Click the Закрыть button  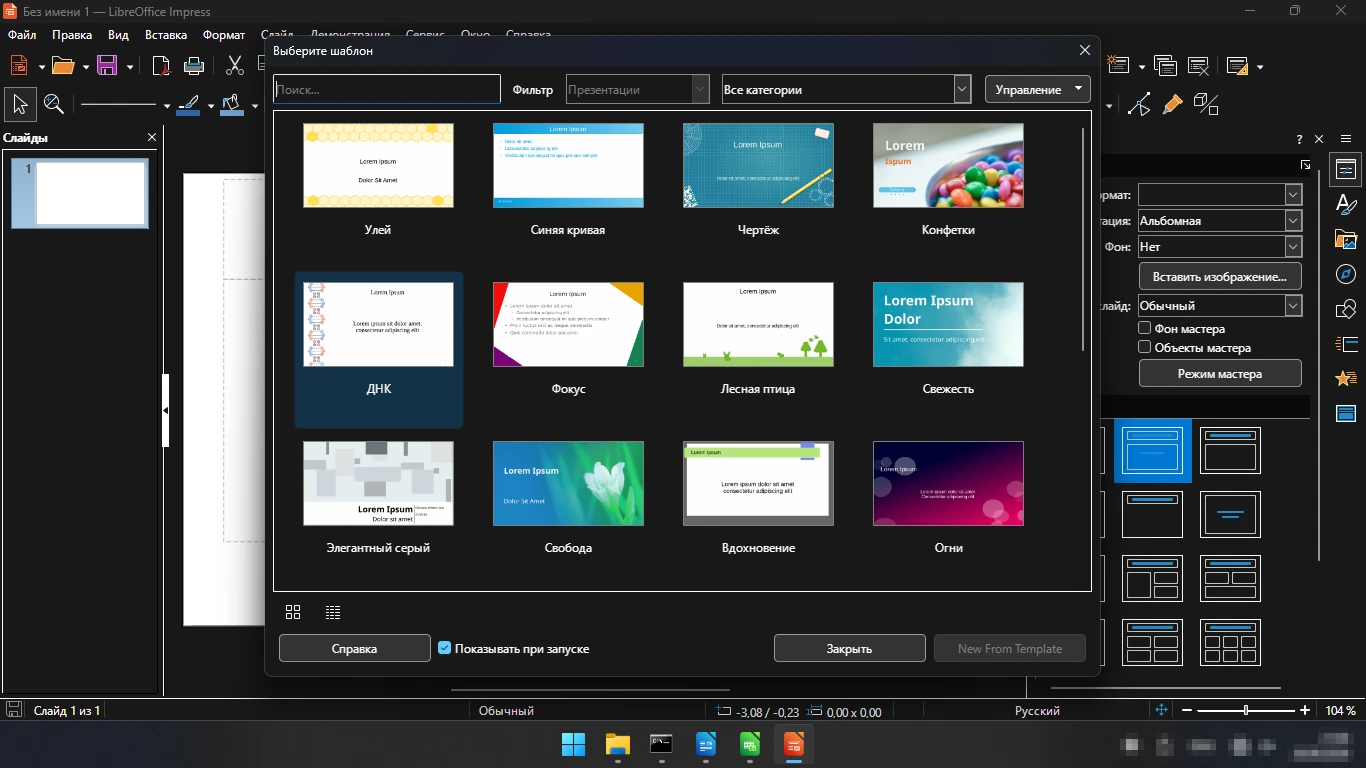849,648
